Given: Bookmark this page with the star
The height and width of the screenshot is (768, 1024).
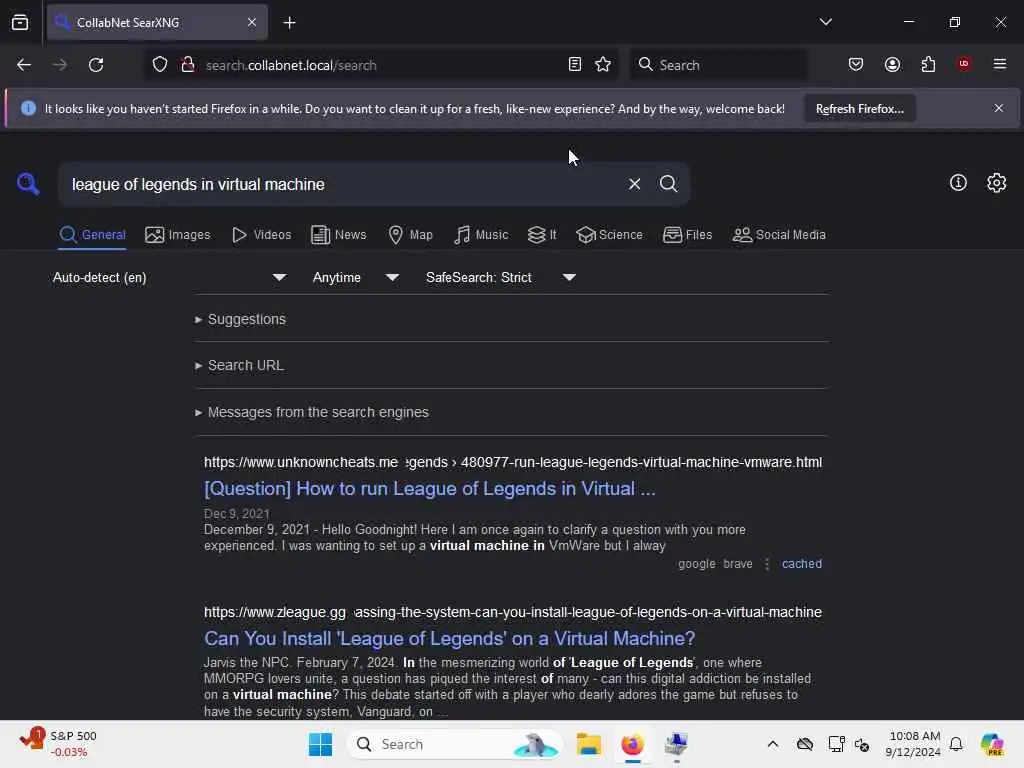Looking at the screenshot, I should click(603, 64).
